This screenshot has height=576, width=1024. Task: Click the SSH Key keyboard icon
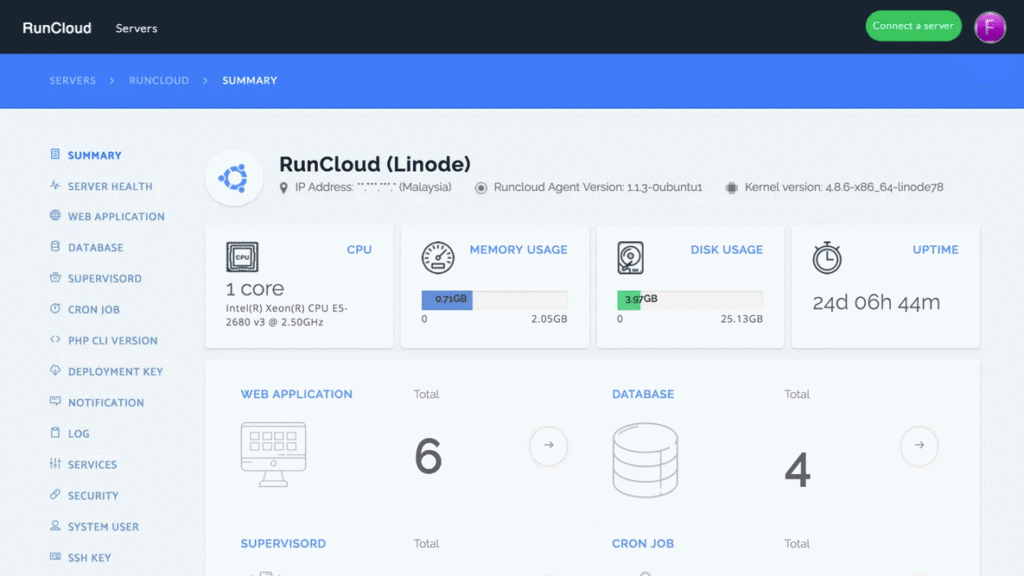[55, 556]
